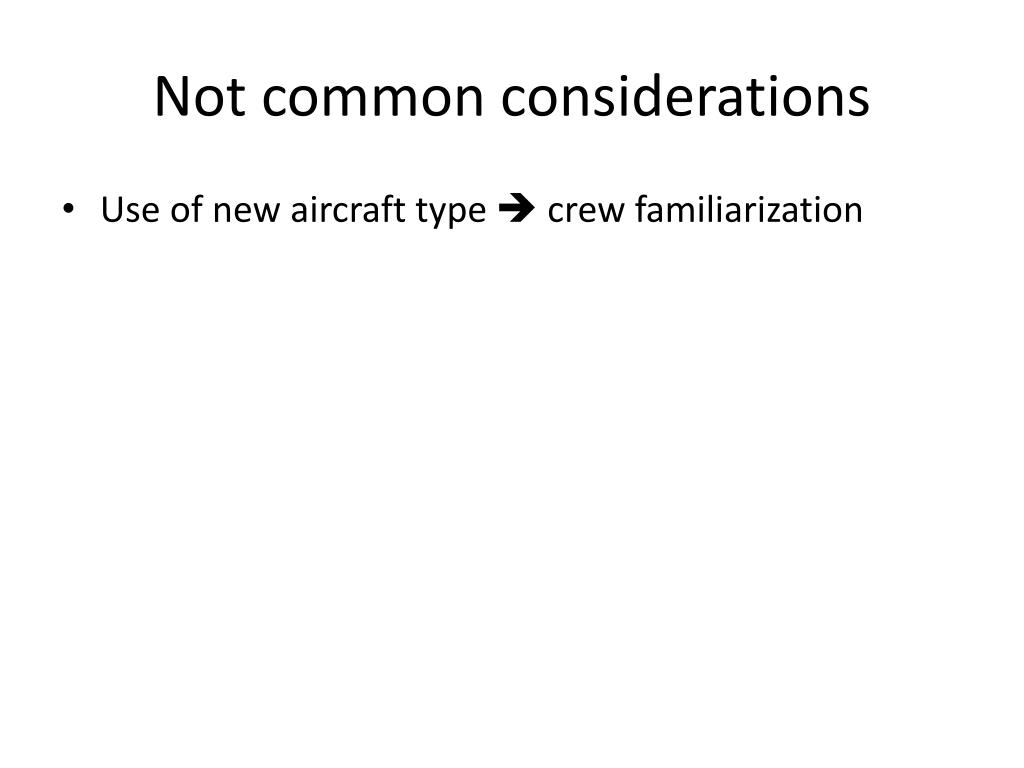Click the last letter 's' of 'considerations'

pos(859,104)
